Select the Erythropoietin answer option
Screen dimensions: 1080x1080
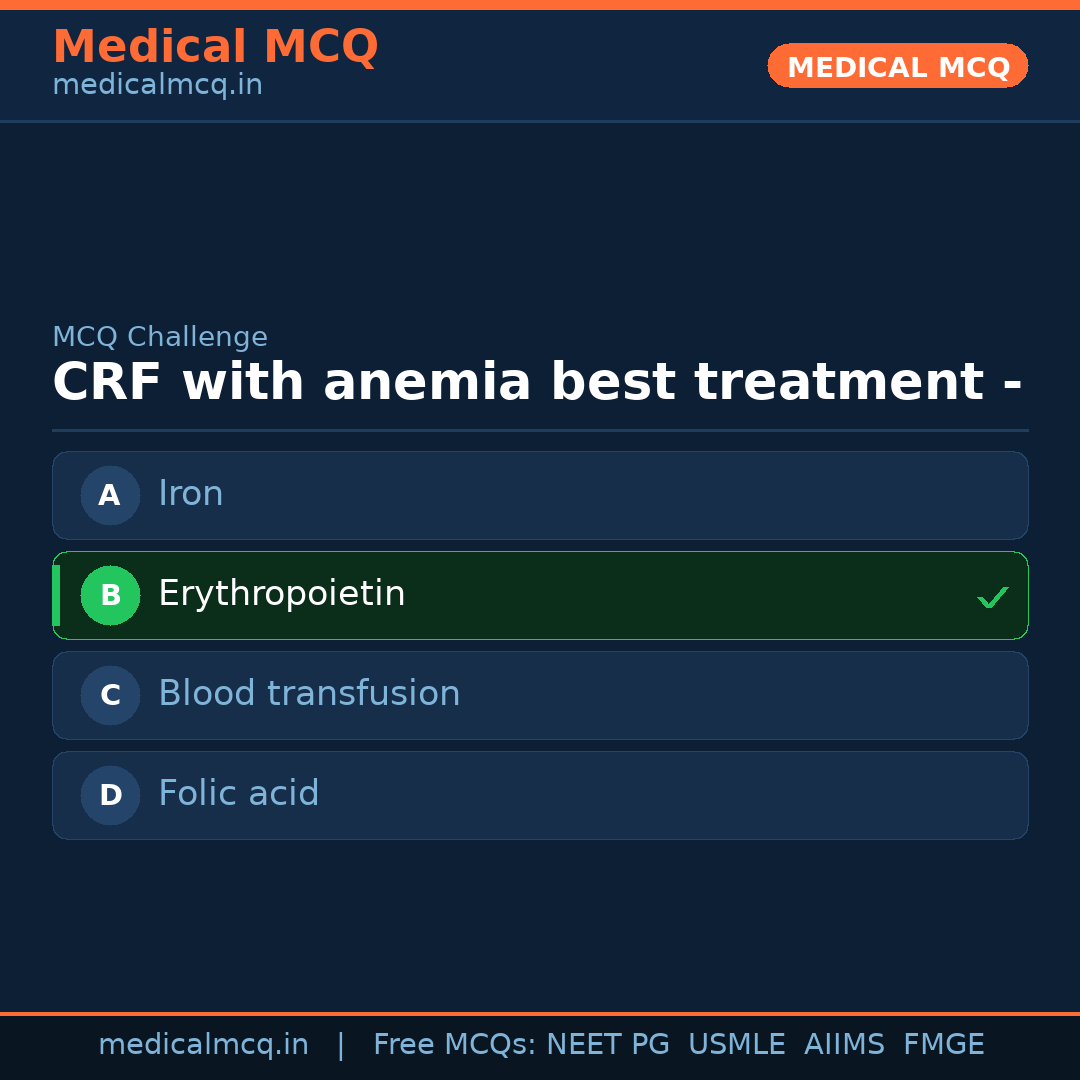tap(540, 595)
